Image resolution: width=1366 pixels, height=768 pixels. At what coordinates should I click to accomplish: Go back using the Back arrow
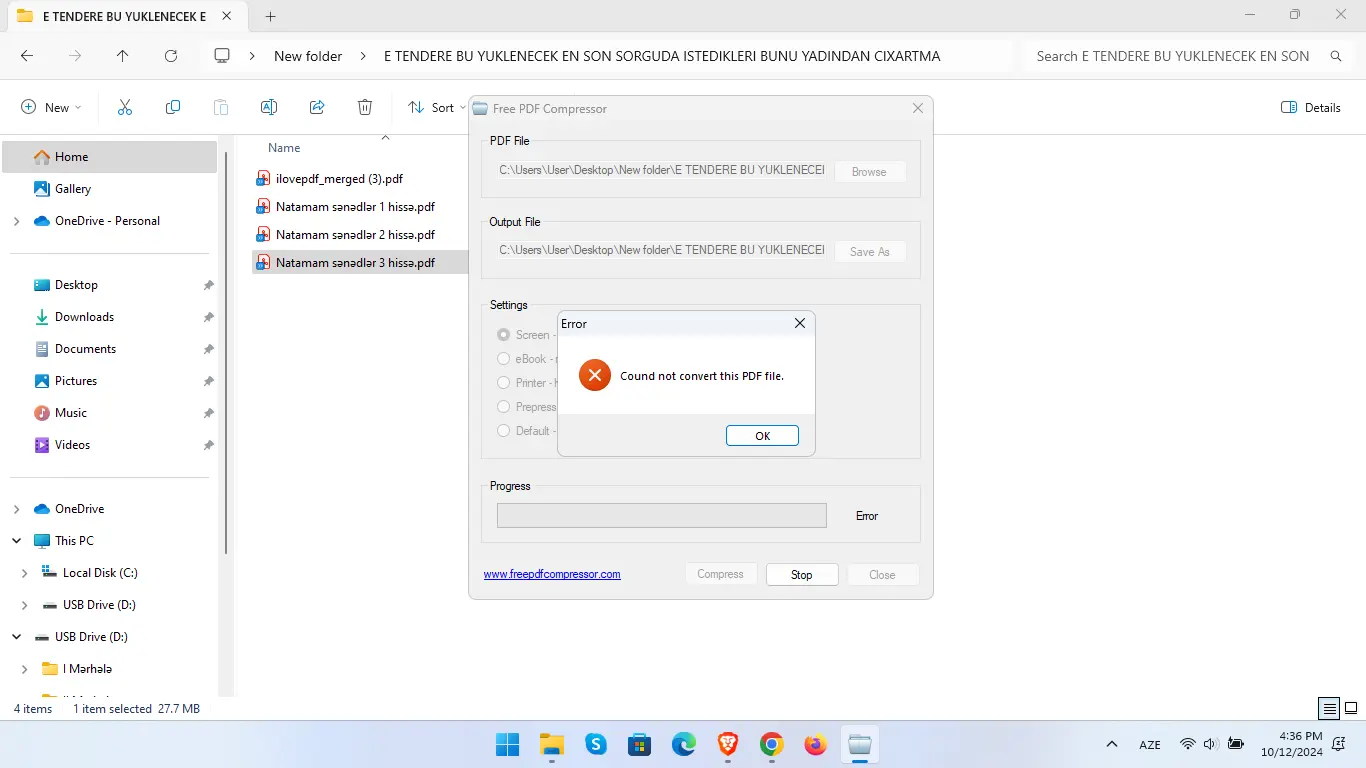[27, 56]
